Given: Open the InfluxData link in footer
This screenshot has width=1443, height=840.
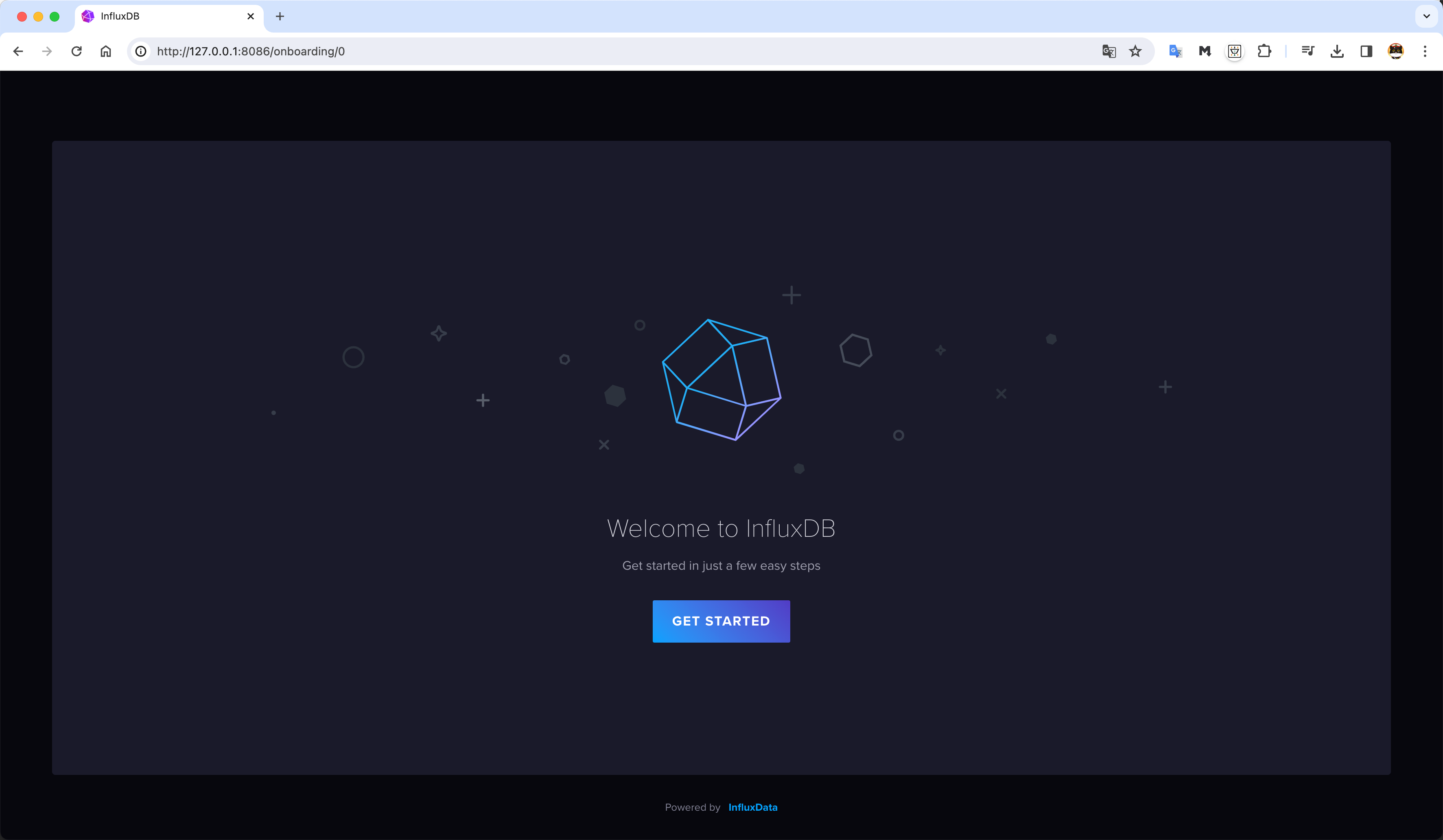Looking at the screenshot, I should click(x=752, y=807).
